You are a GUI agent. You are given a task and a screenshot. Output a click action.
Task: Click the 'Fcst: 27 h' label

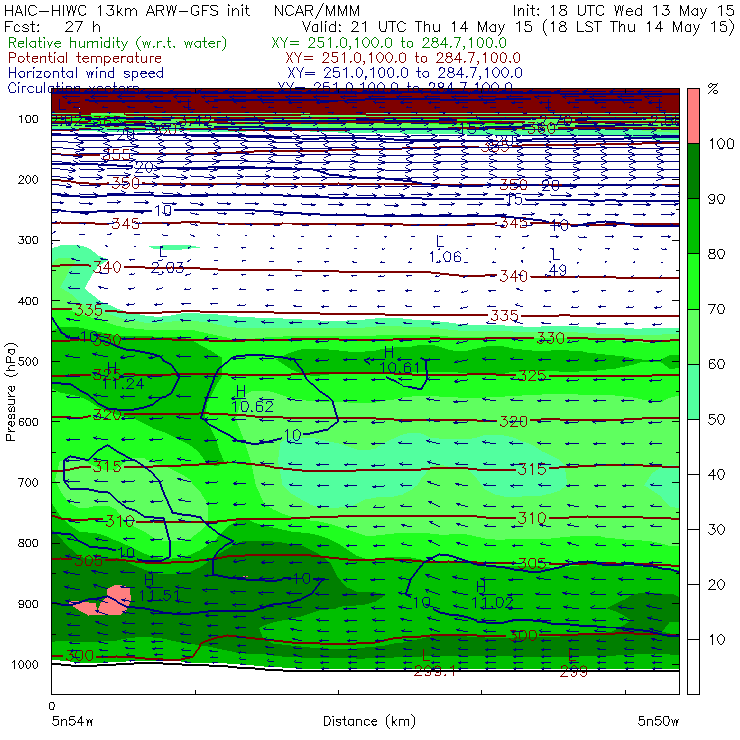pos(52,26)
